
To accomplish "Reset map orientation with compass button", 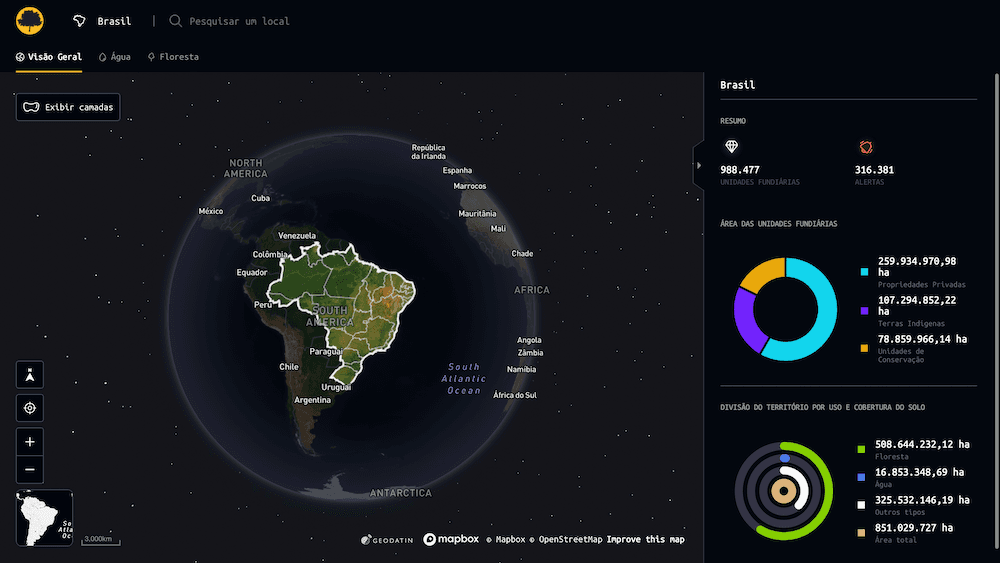I will [x=30, y=375].
